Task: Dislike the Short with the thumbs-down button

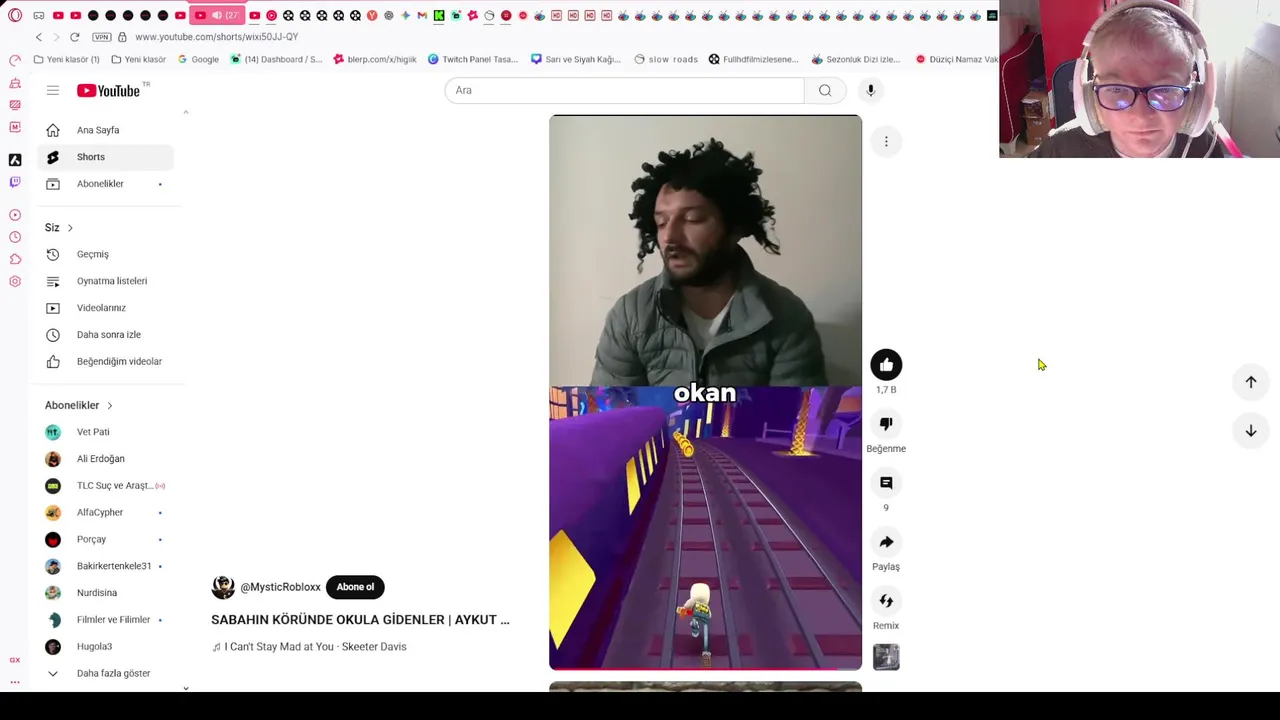Action: pos(886,424)
